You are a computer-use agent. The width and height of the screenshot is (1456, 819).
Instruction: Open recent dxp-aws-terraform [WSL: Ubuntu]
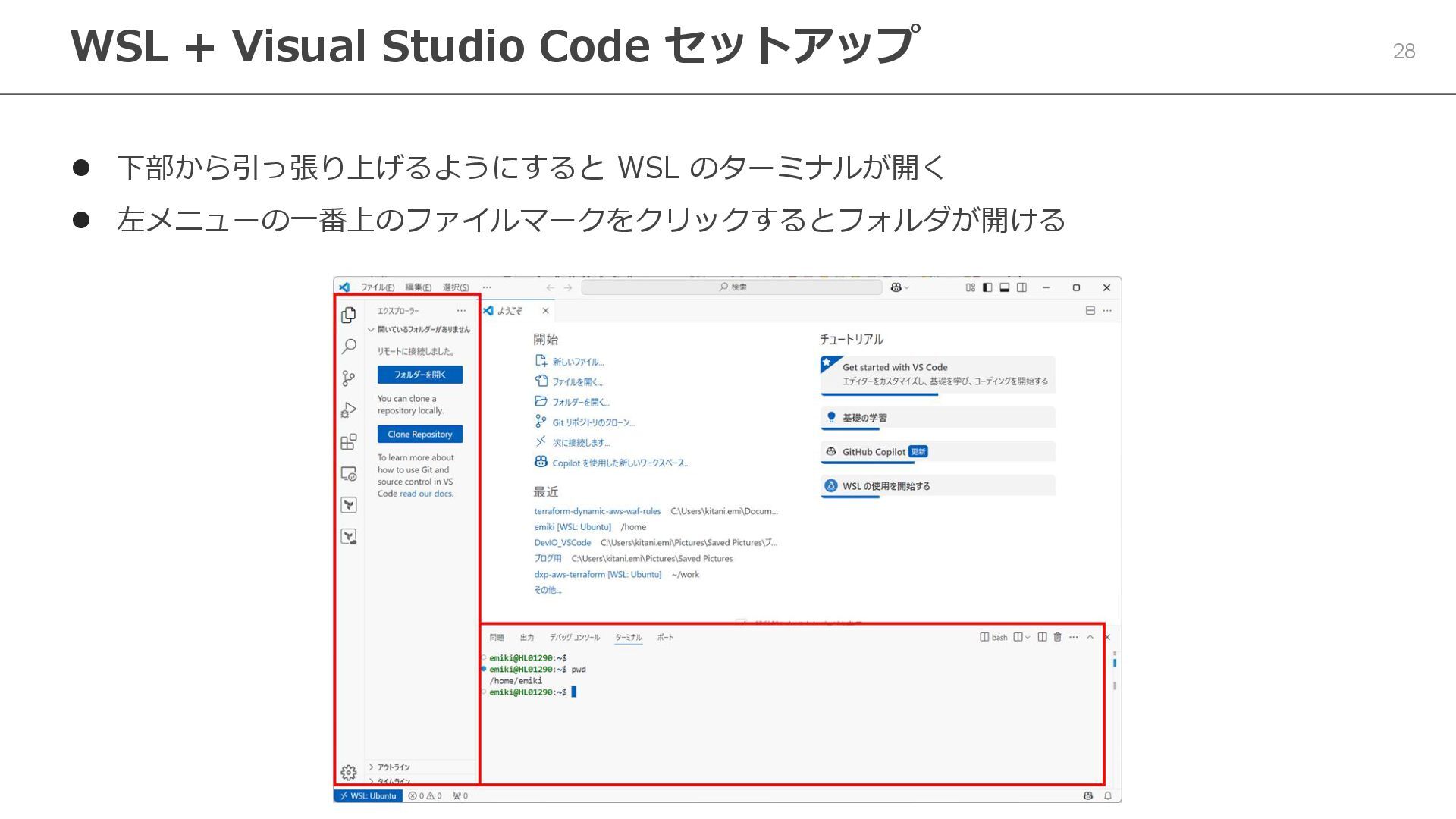[598, 575]
